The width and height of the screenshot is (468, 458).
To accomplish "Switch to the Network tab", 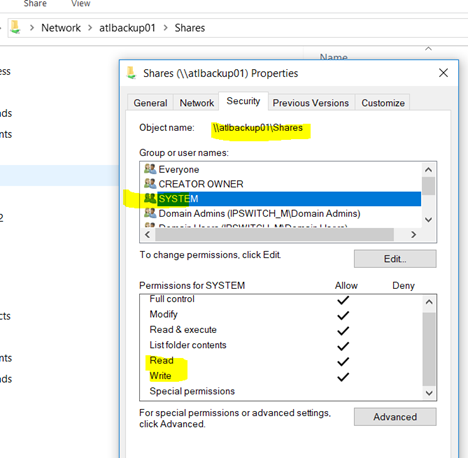I will click(197, 103).
